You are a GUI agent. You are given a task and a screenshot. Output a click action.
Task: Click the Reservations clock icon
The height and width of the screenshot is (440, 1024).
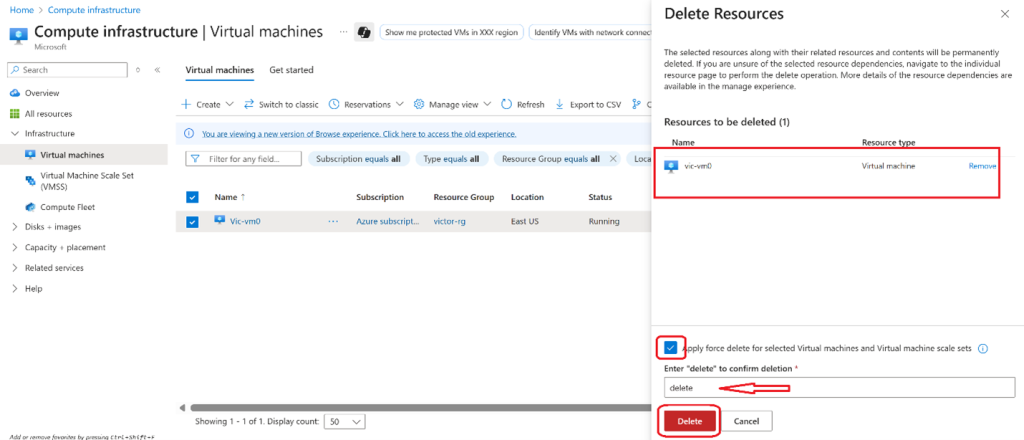point(334,104)
